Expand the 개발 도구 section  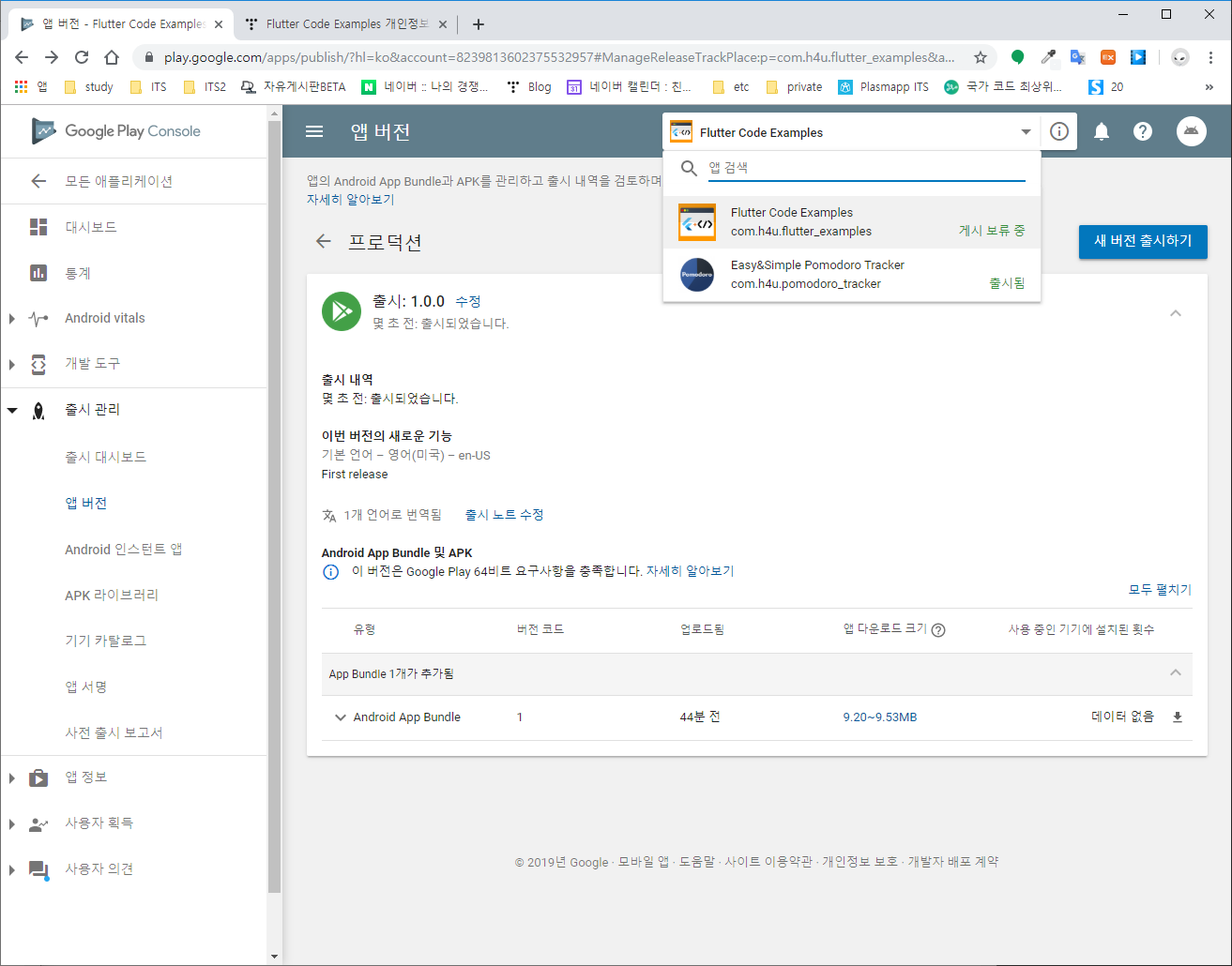tap(12, 364)
